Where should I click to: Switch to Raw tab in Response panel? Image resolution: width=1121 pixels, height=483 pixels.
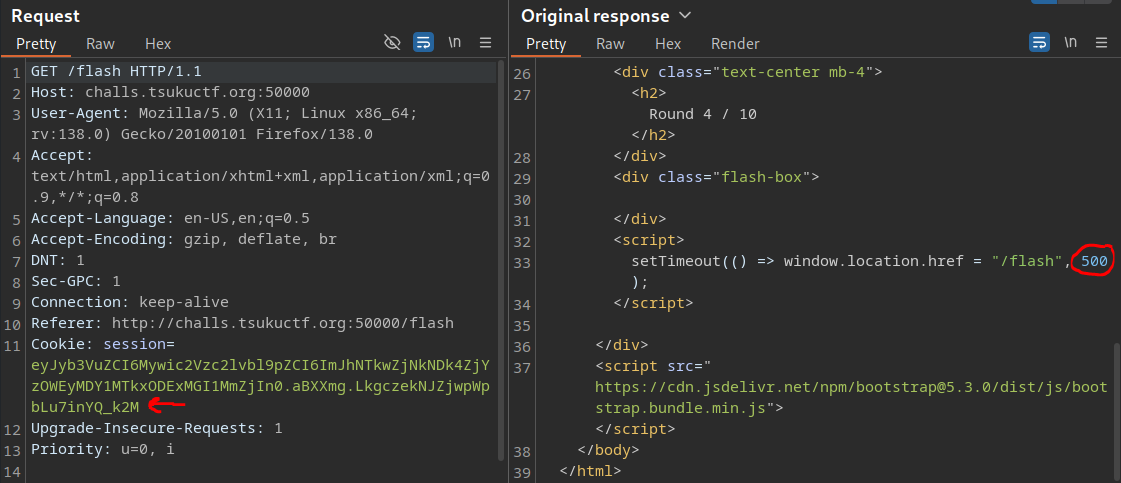coord(611,44)
